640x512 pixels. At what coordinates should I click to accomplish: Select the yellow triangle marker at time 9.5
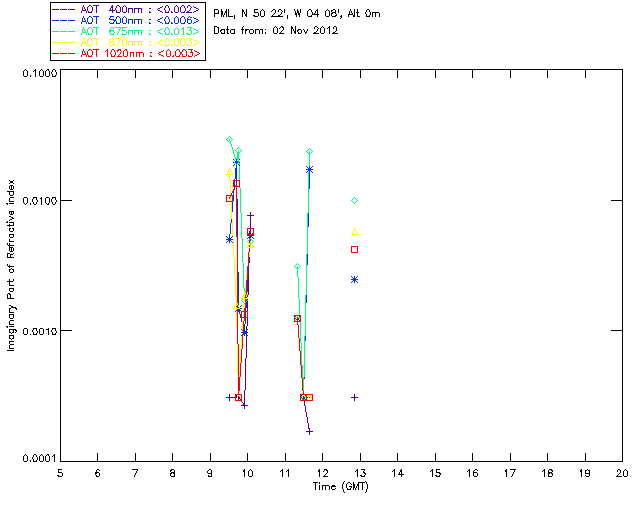[x=229, y=172]
